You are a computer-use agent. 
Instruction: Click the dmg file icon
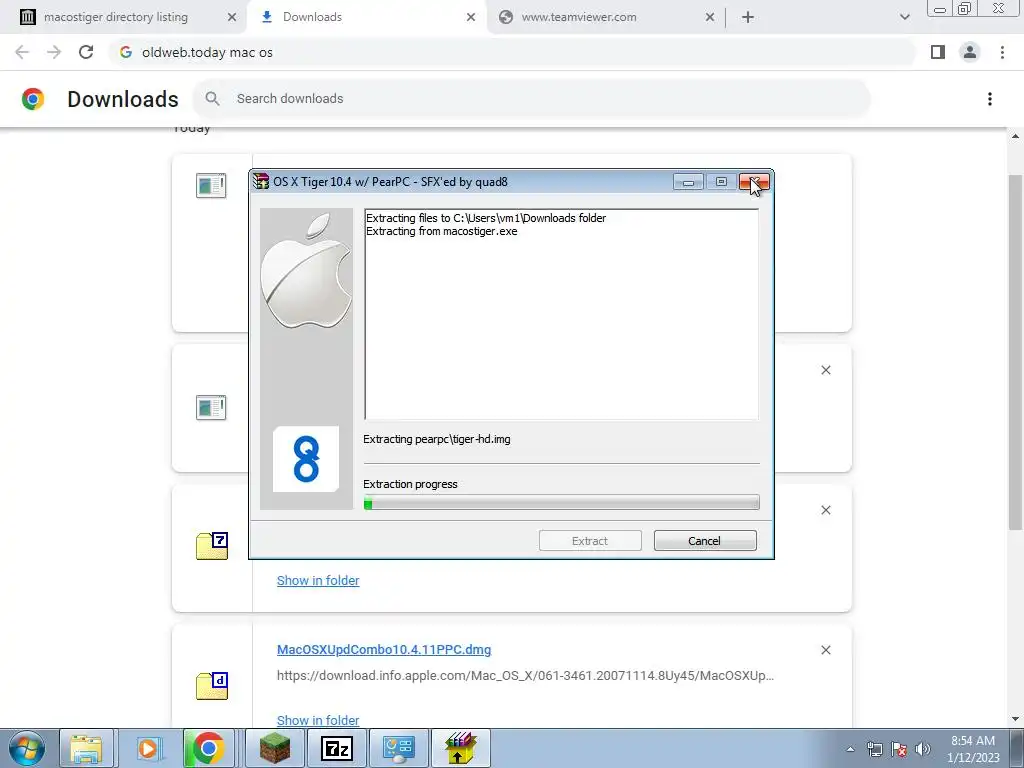point(212,686)
